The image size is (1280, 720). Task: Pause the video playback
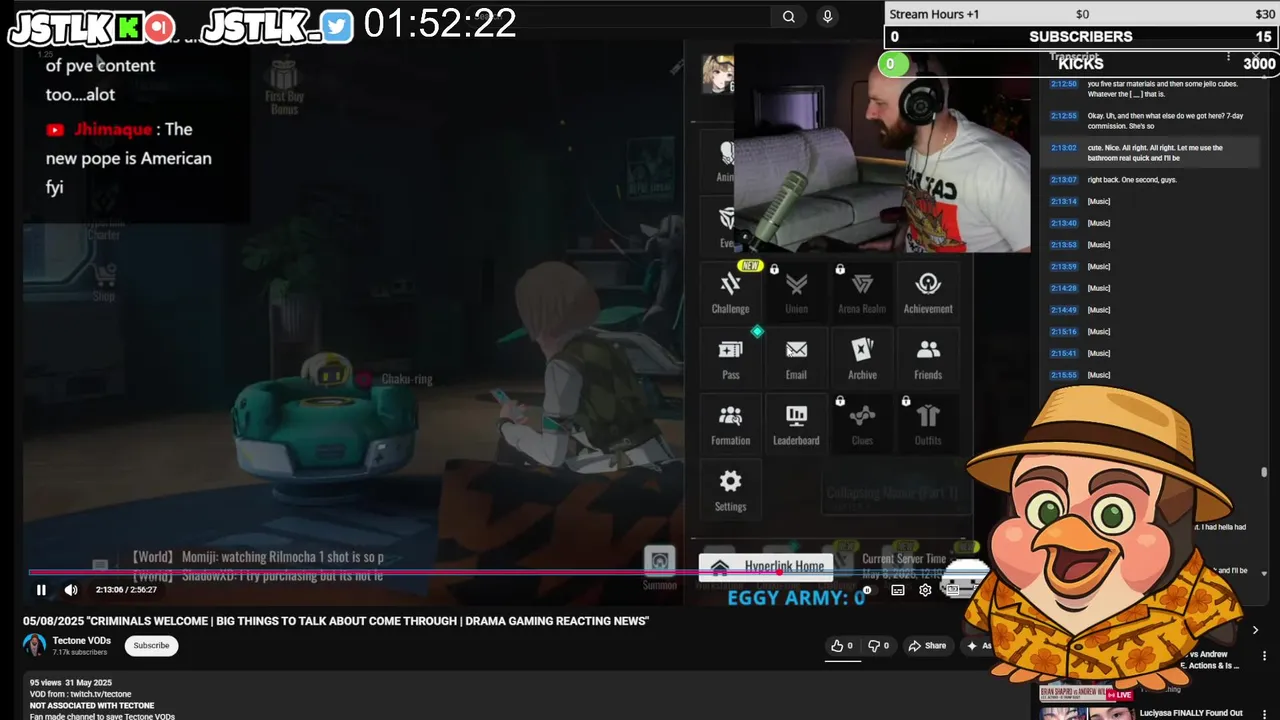coord(41,590)
